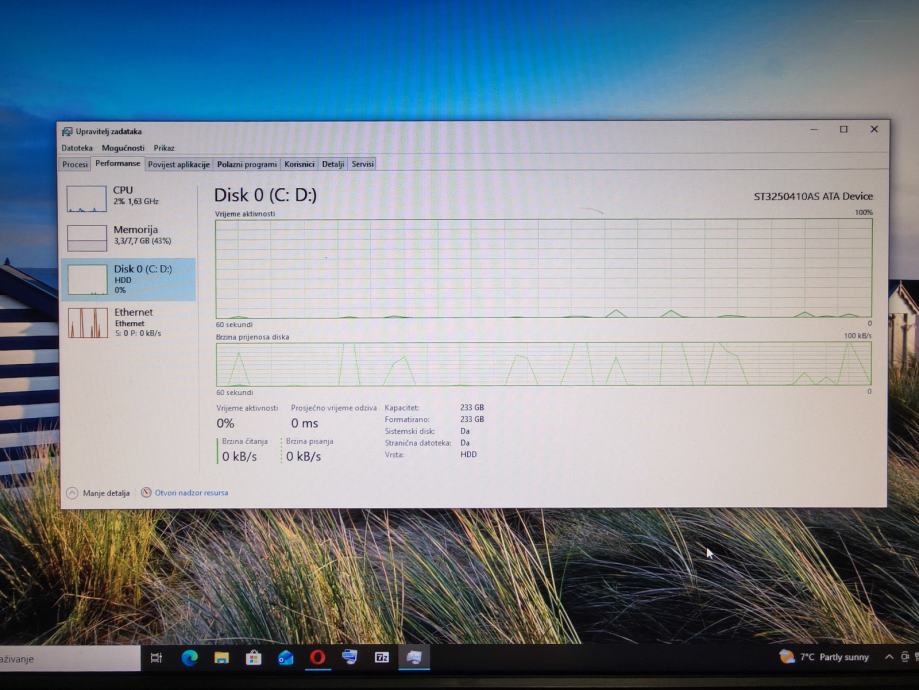Click the Vrijeme aktivnosti disk graph

(543, 268)
